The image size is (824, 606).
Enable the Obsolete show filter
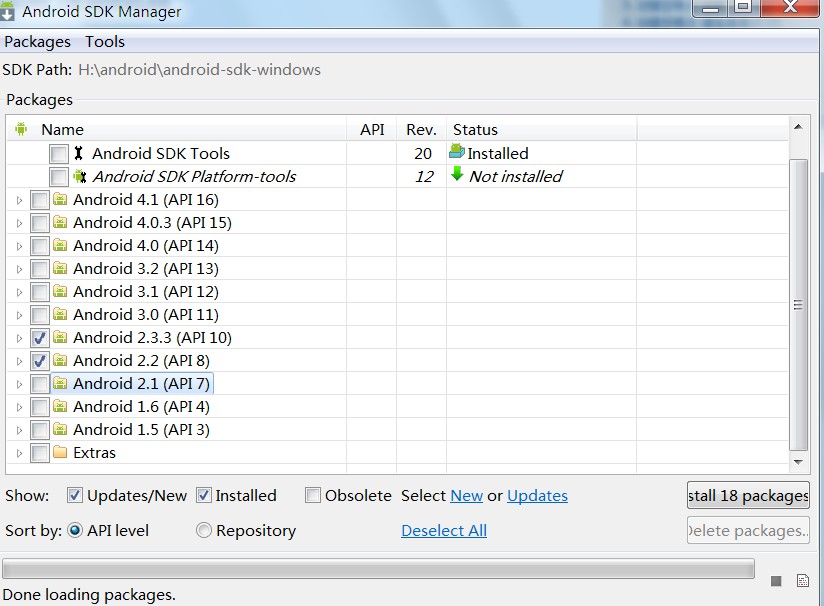click(313, 495)
